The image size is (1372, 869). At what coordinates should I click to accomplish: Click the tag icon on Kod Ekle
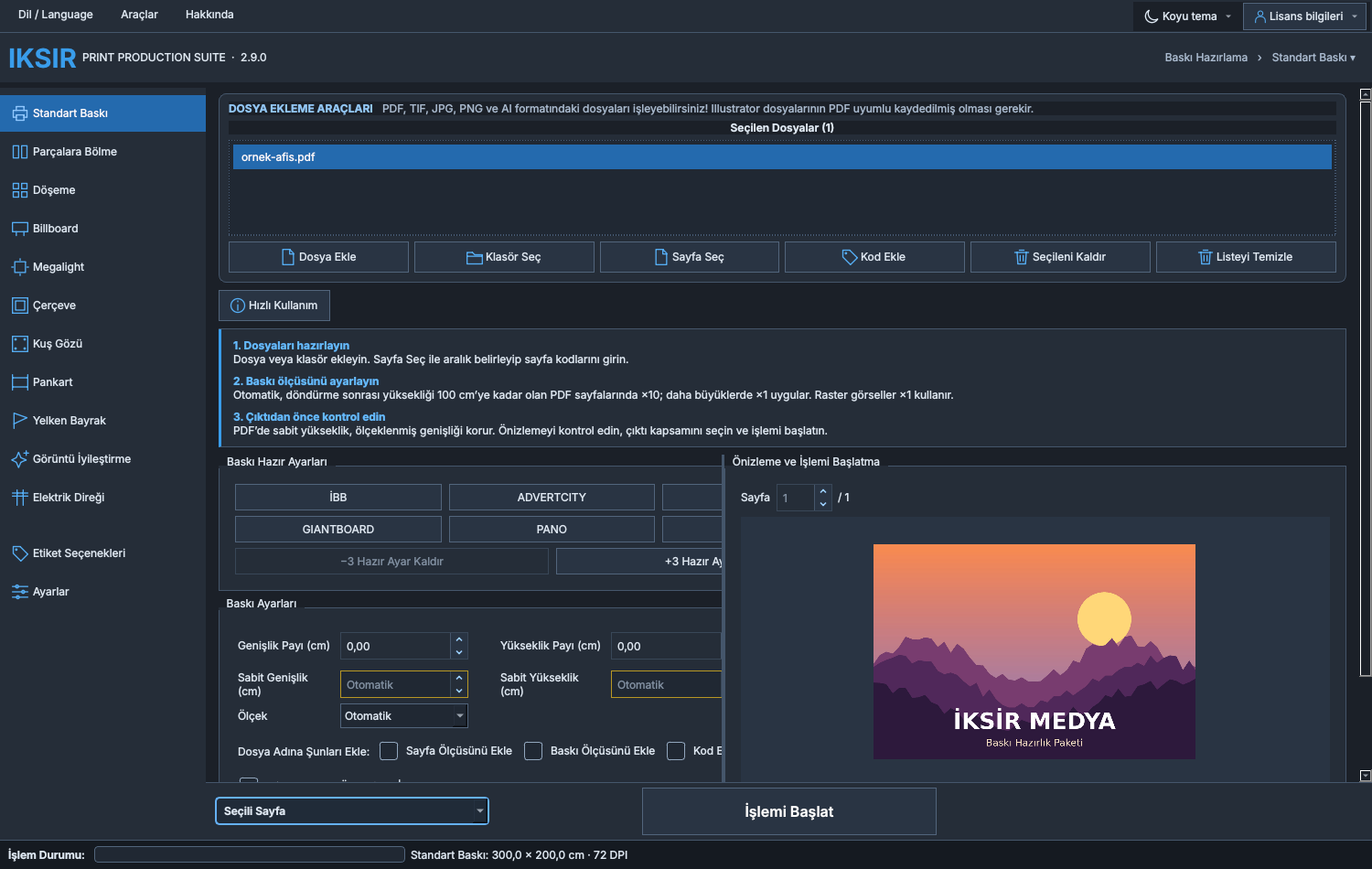pyautogui.click(x=850, y=257)
